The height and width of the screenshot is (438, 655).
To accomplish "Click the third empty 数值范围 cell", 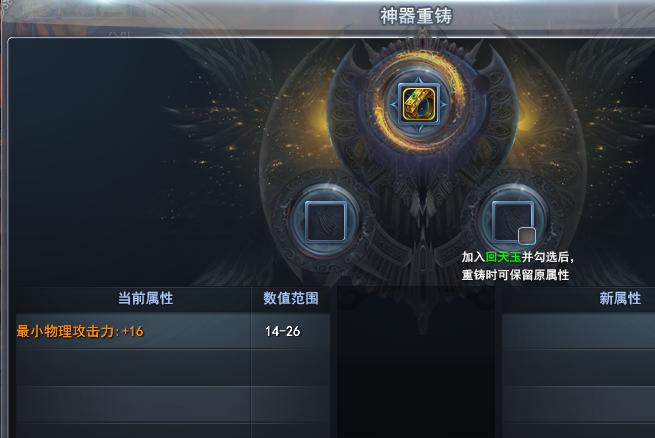I will pyautogui.click(x=291, y=405).
